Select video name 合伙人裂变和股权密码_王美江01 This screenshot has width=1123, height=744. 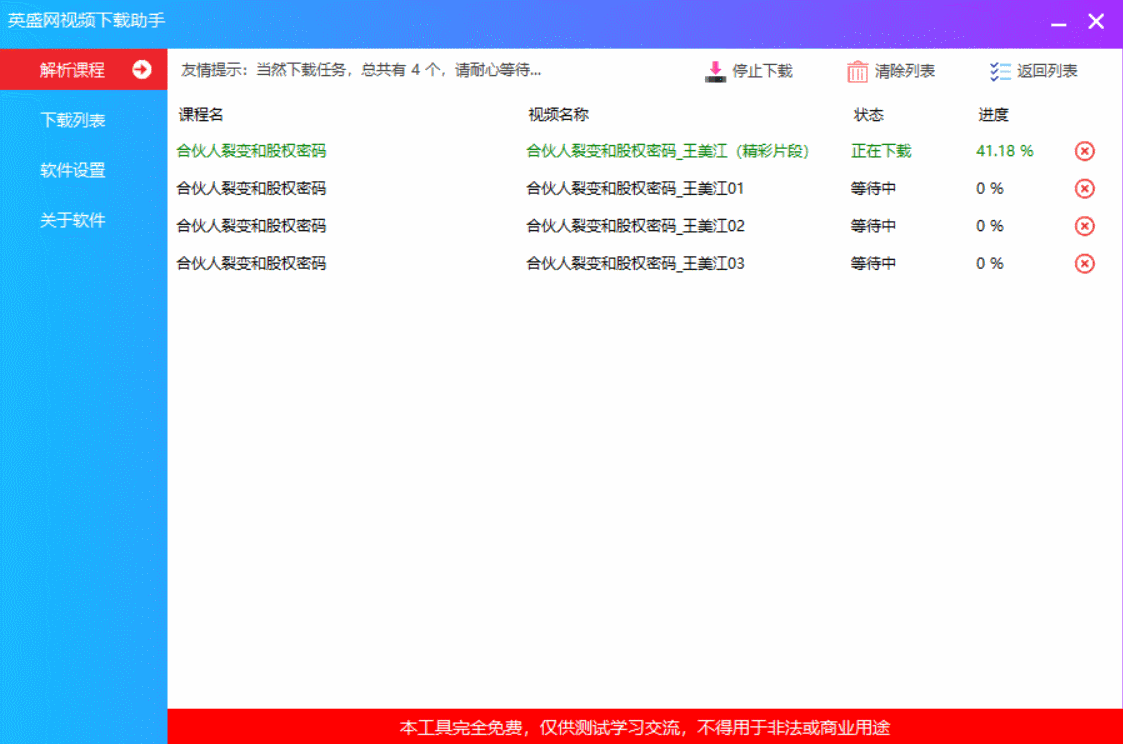(635, 188)
